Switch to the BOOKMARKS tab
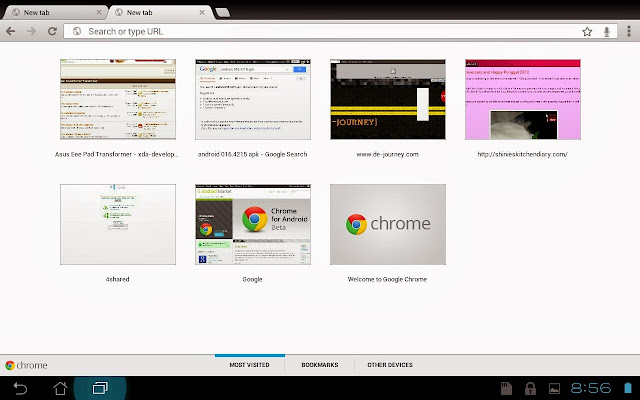The height and width of the screenshot is (400, 640). tap(320, 364)
